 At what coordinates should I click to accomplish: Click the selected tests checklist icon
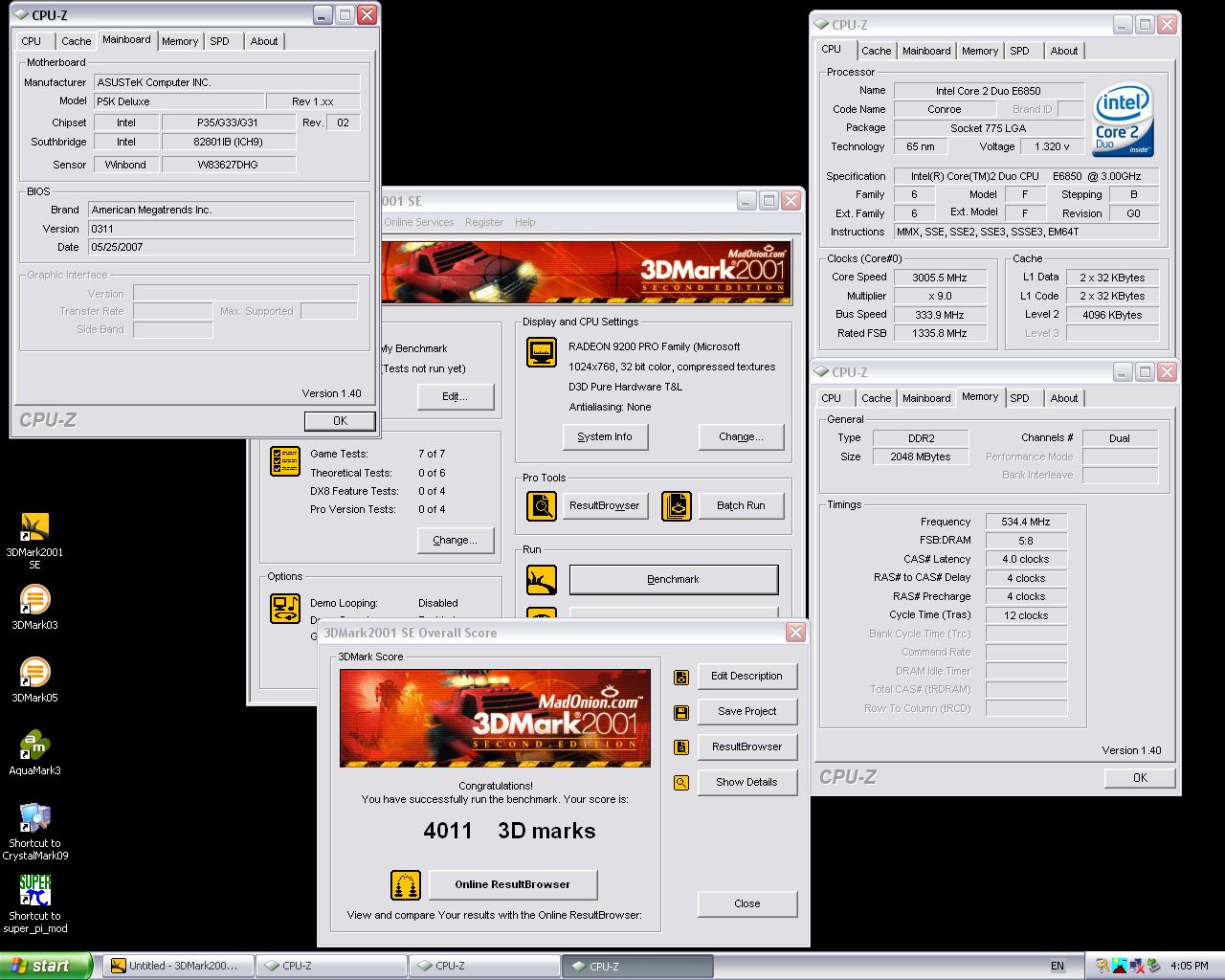(285, 460)
